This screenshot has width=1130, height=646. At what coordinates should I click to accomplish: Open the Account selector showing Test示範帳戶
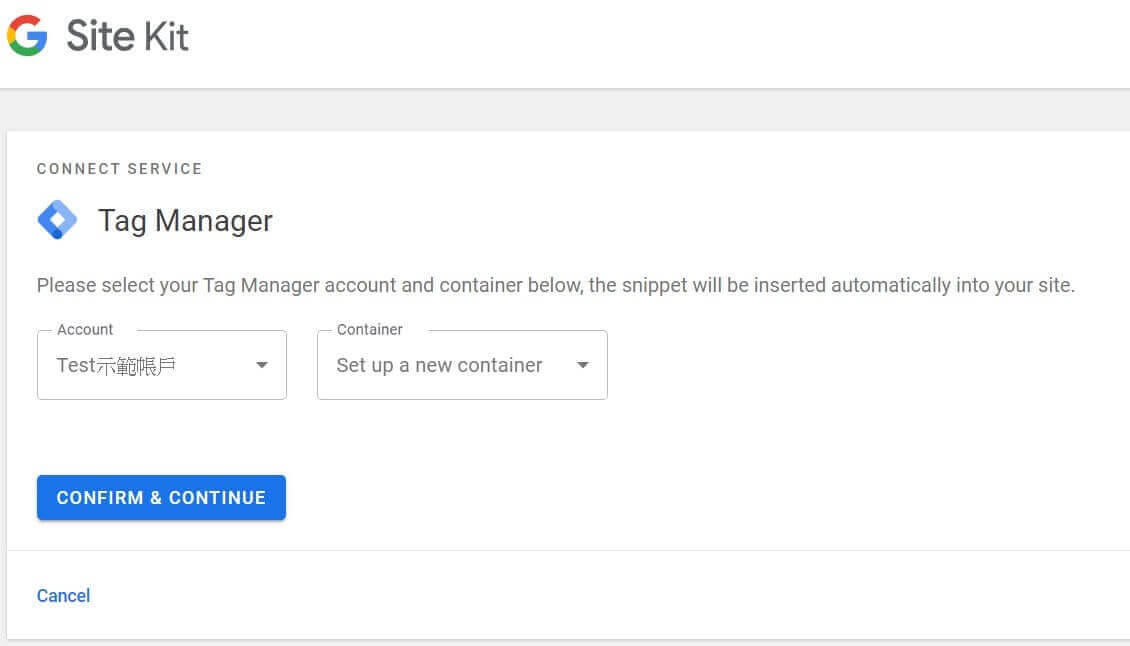[x=161, y=365]
